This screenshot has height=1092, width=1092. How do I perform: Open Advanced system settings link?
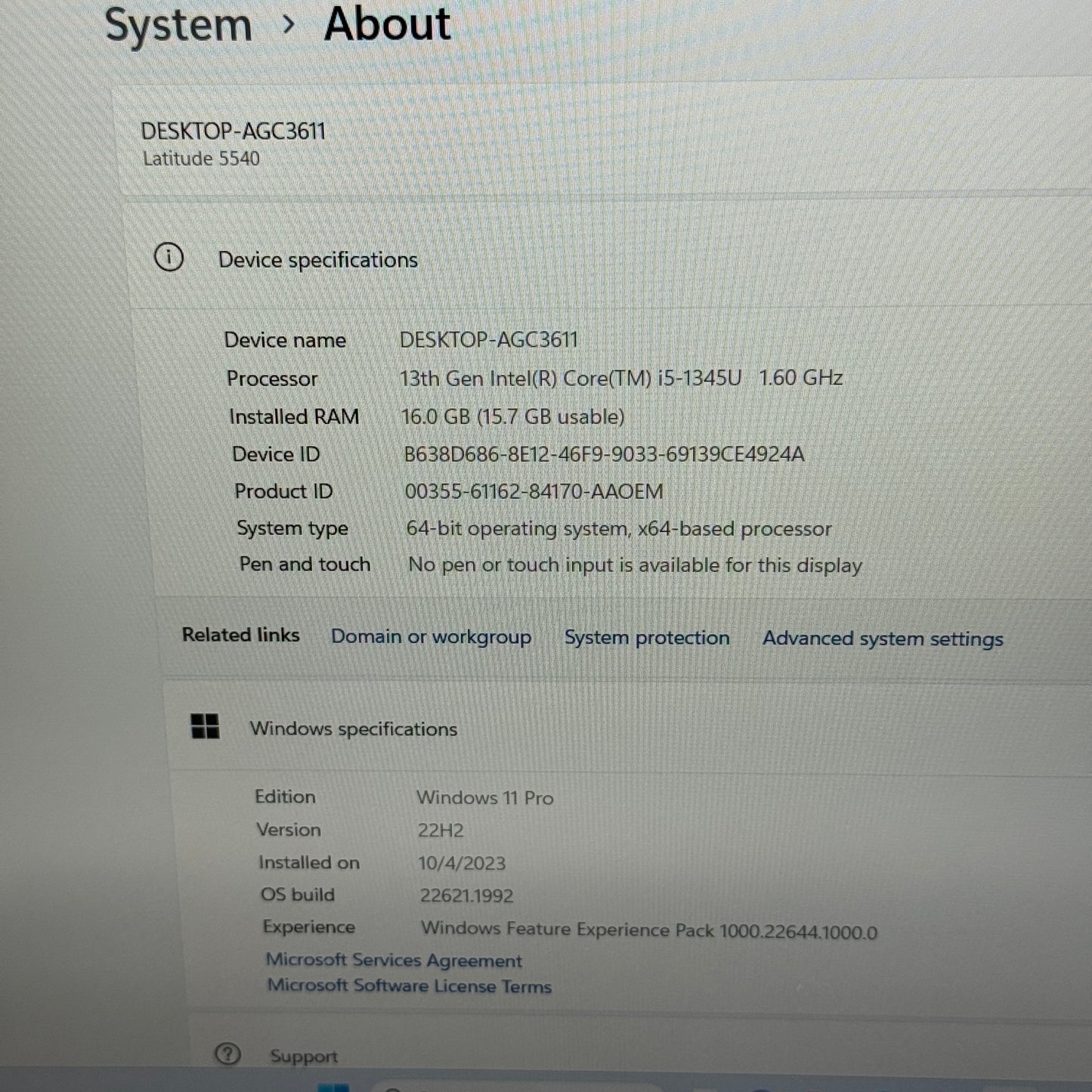point(883,639)
